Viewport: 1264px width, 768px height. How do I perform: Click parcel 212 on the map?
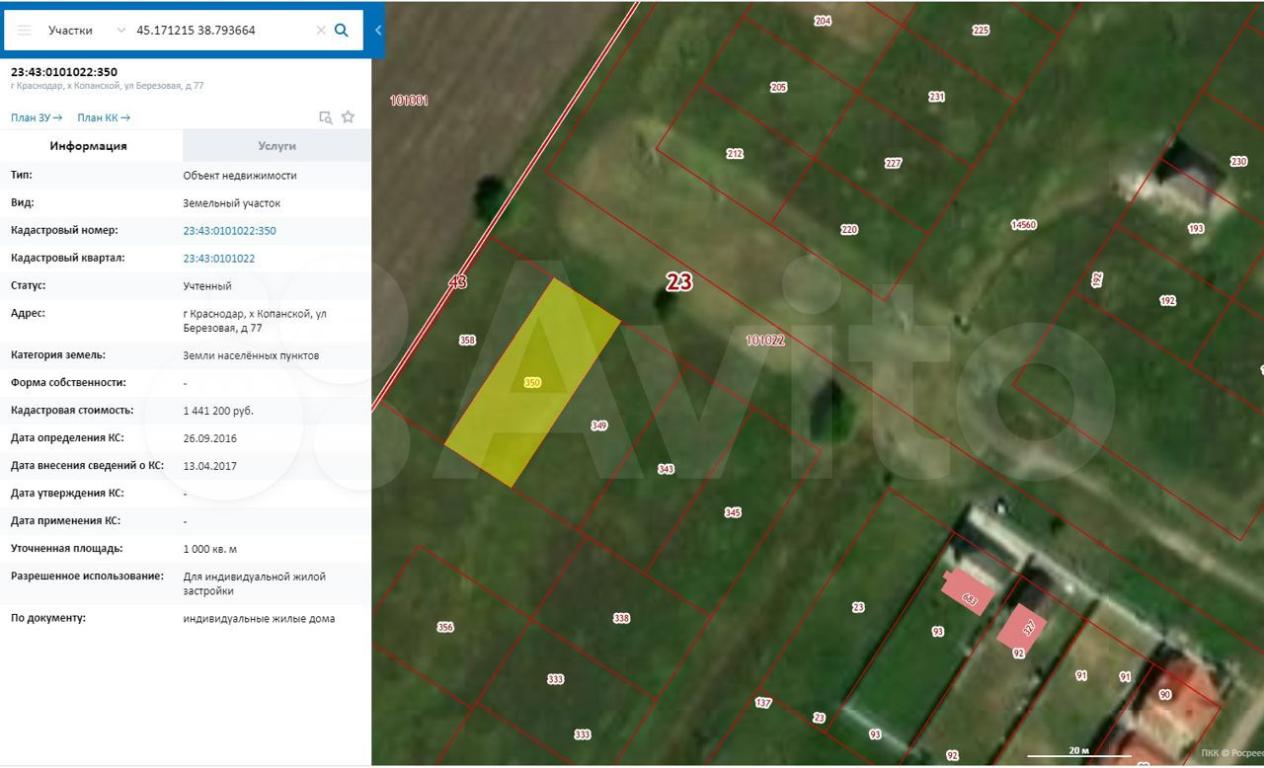734,154
